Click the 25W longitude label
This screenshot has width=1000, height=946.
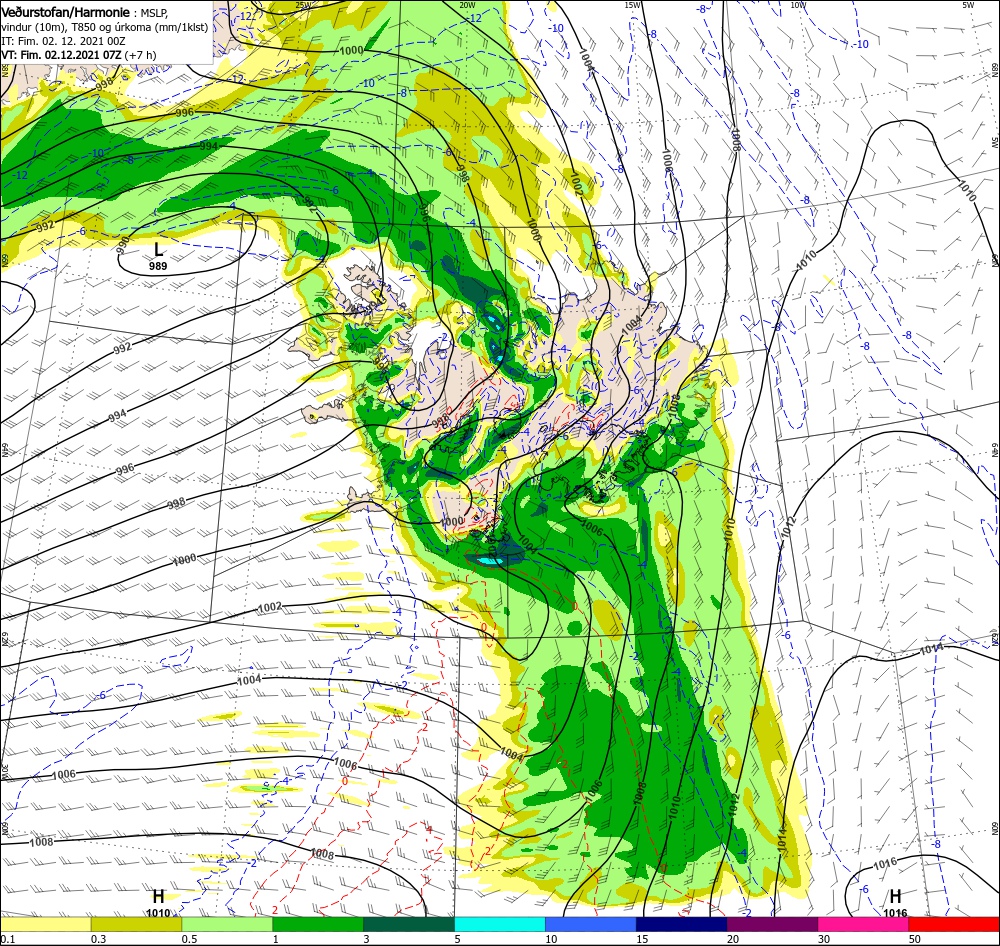click(304, 5)
